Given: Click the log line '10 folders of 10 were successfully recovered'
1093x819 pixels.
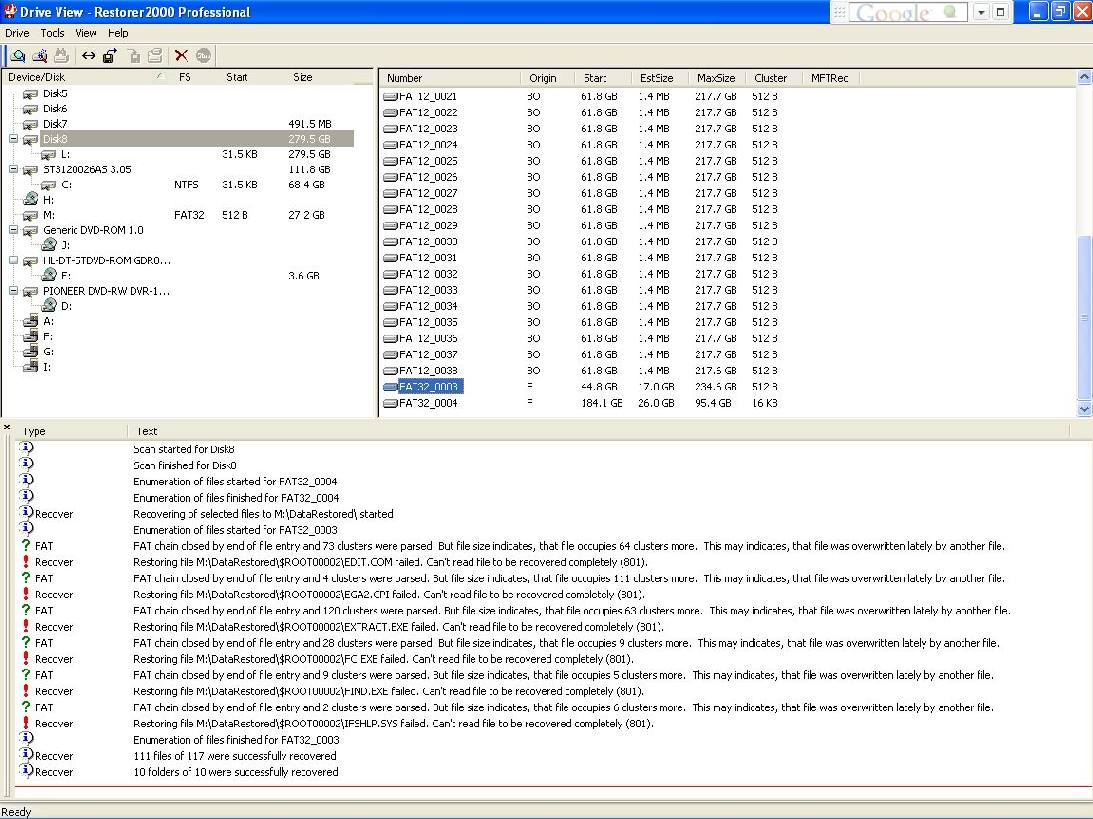Looking at the screenshot, I should pyautogui.click(x=236, y=772).
